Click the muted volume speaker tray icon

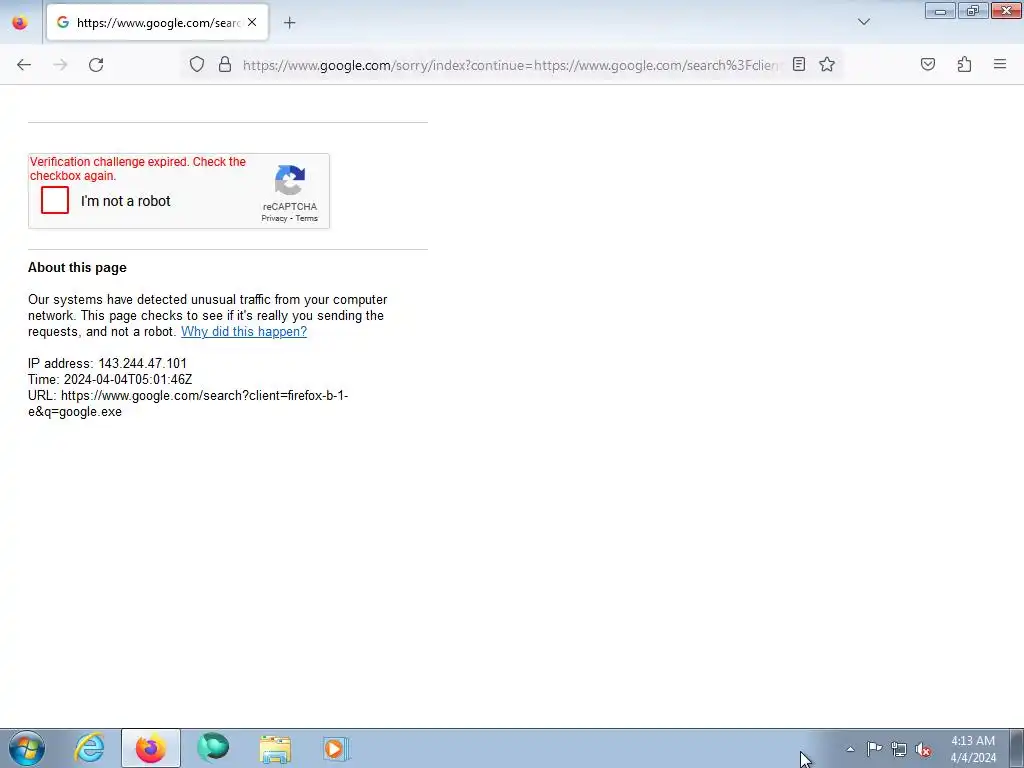(923, 749)
